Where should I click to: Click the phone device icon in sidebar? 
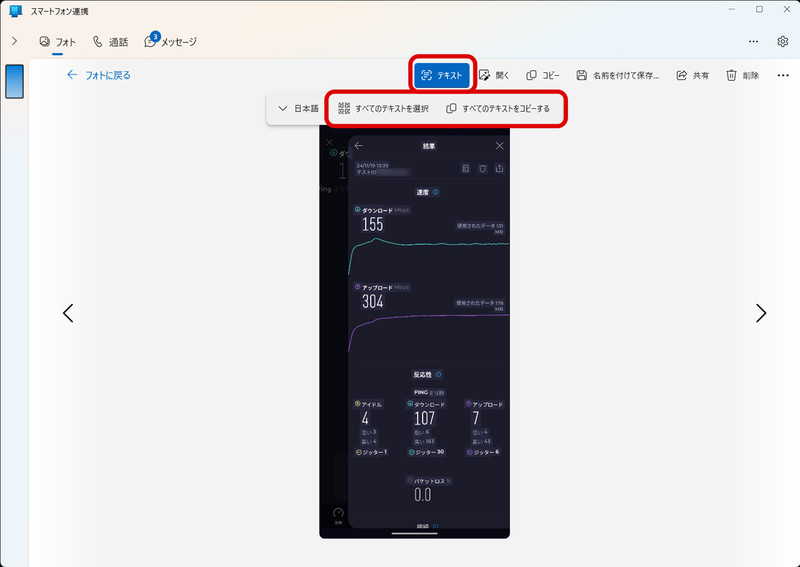(x=14, y=81)
